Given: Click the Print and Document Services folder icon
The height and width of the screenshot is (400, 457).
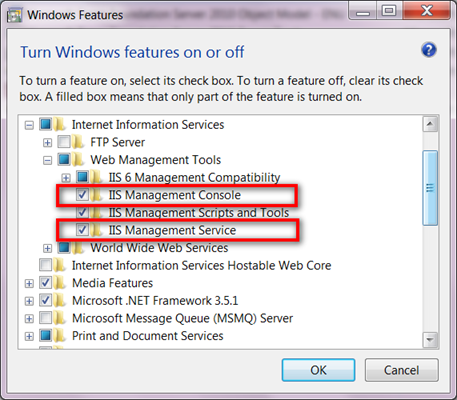Looking at the screenshot, I should pos(59,336).
